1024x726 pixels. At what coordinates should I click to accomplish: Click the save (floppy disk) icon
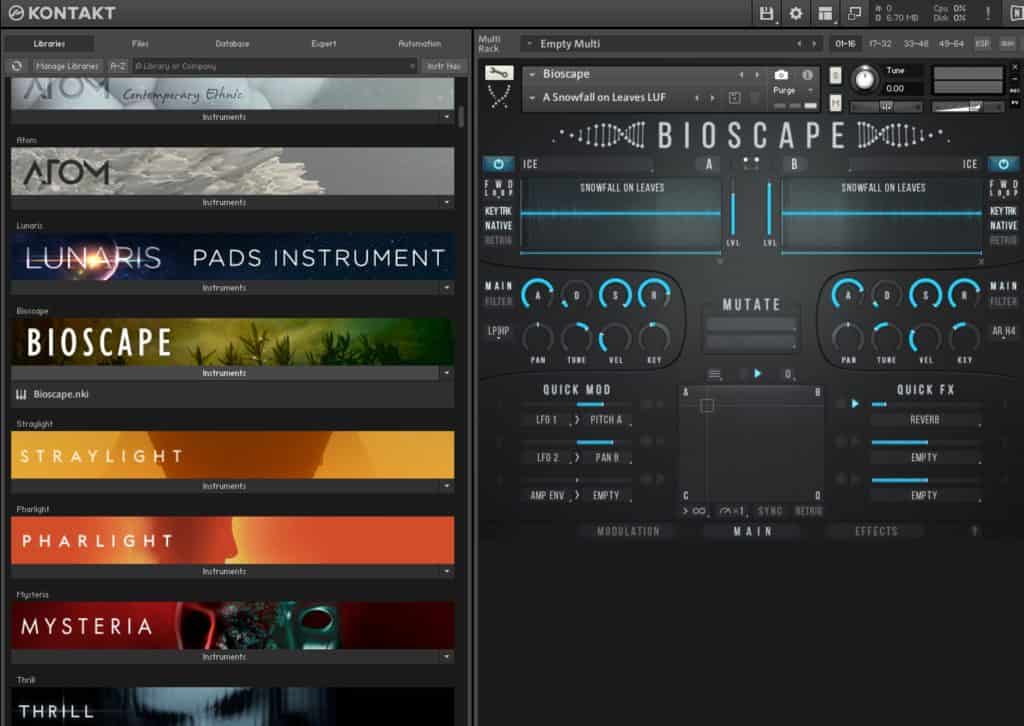766,13
